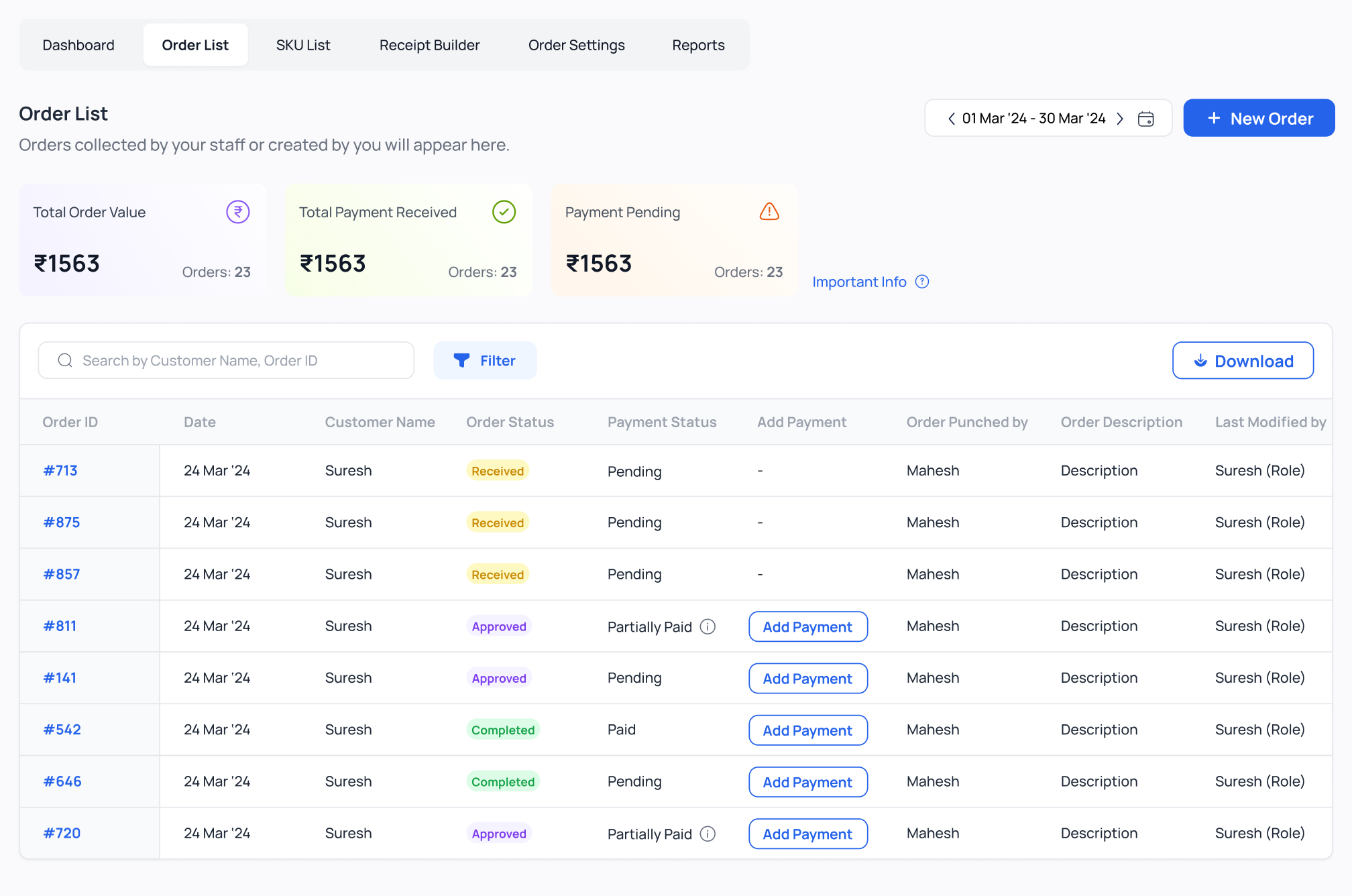Add payment for order #542
This screenshot has height=896, width=1352.
(x=808, y=730)
